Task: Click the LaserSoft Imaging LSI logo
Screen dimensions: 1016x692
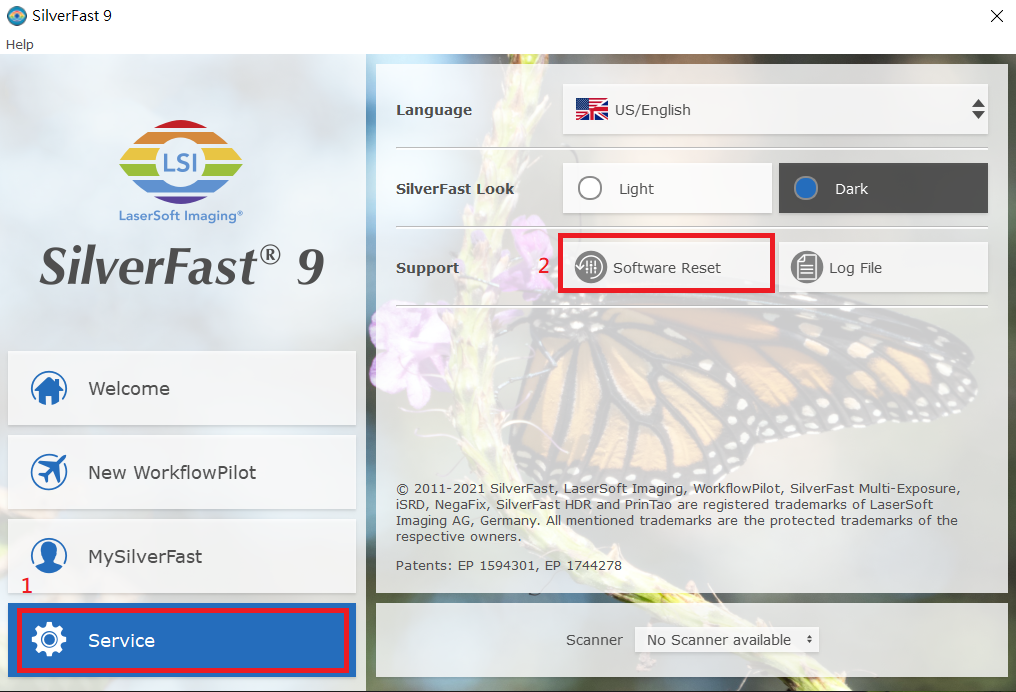Action: pyautogui.click(x=181, y=163)
